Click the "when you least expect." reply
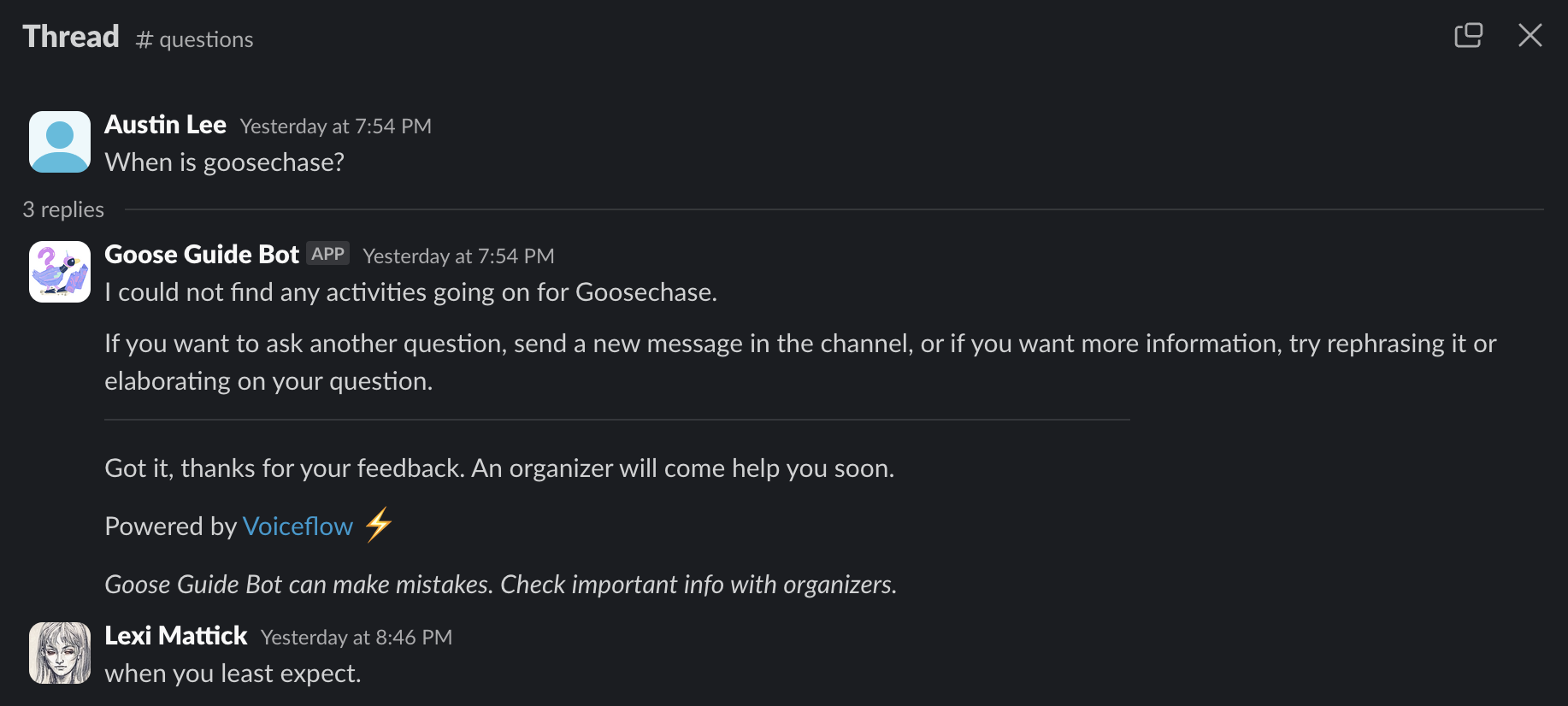This screenshot has height=706, width=1568. point(233,674)
